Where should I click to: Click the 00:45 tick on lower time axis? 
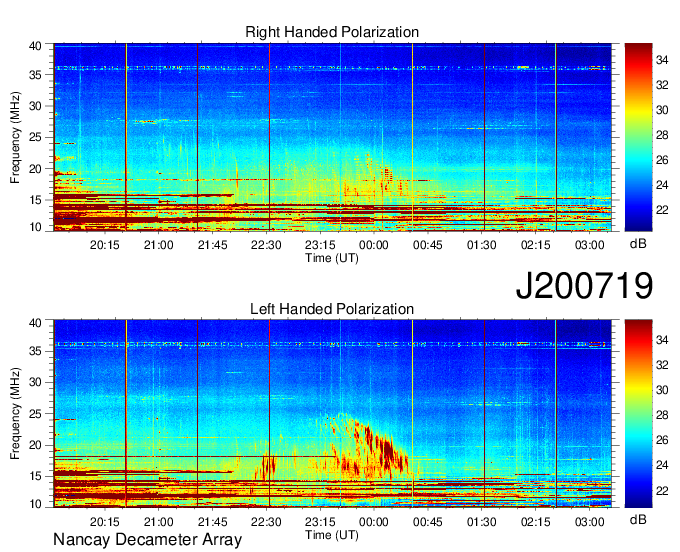[x=428, y=522]
